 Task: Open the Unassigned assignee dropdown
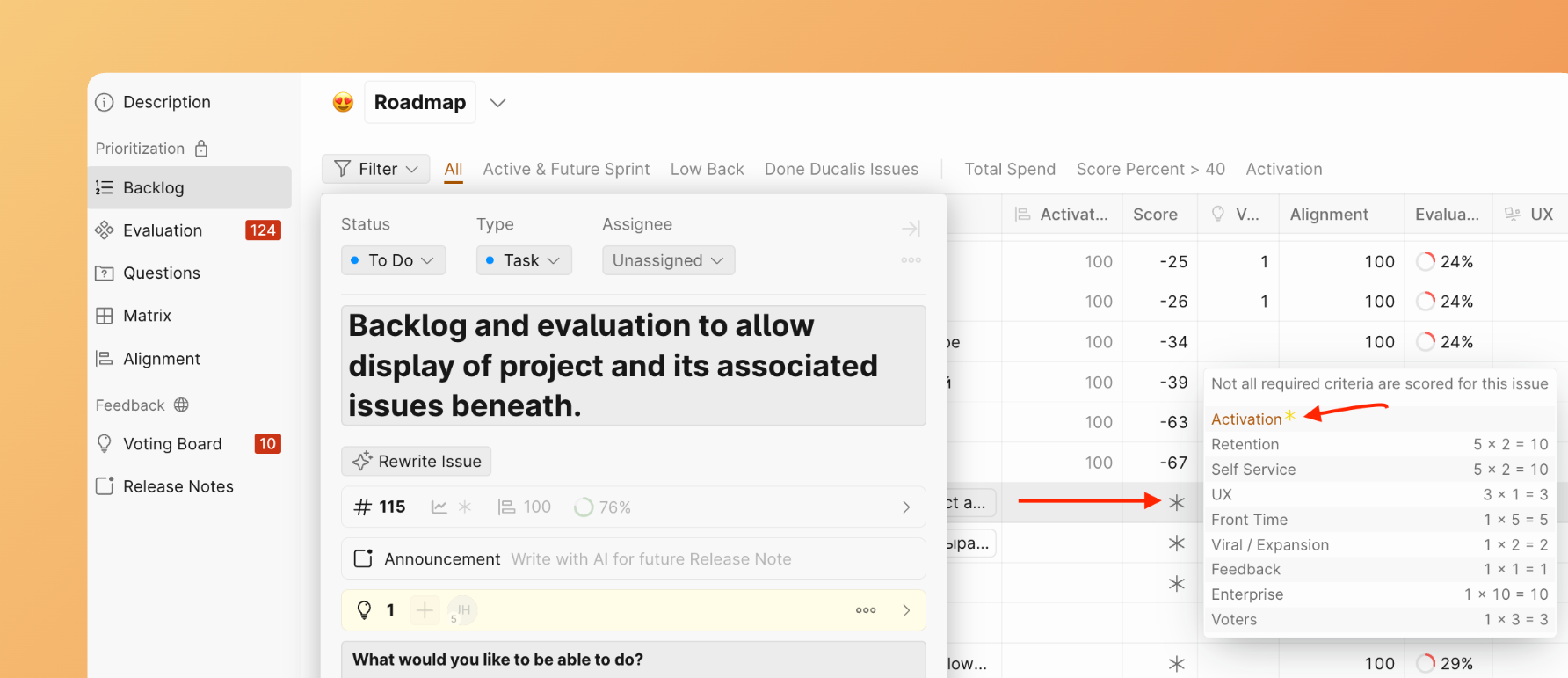click(668, 260)
